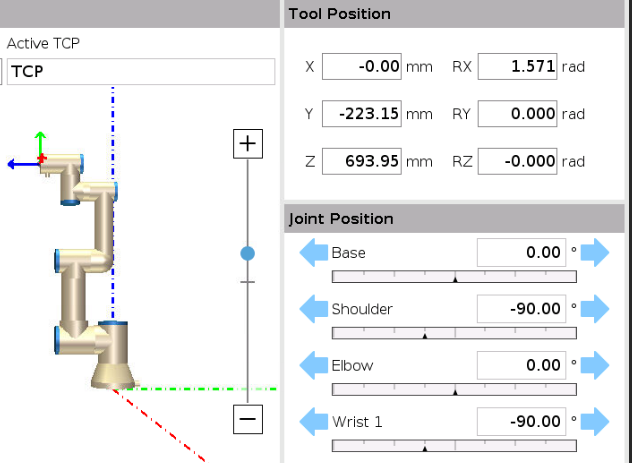The width and height of the screenshot is (632, 463).
Task: Increase Shoulder joint with right arrow
Action: coord(595,309)
